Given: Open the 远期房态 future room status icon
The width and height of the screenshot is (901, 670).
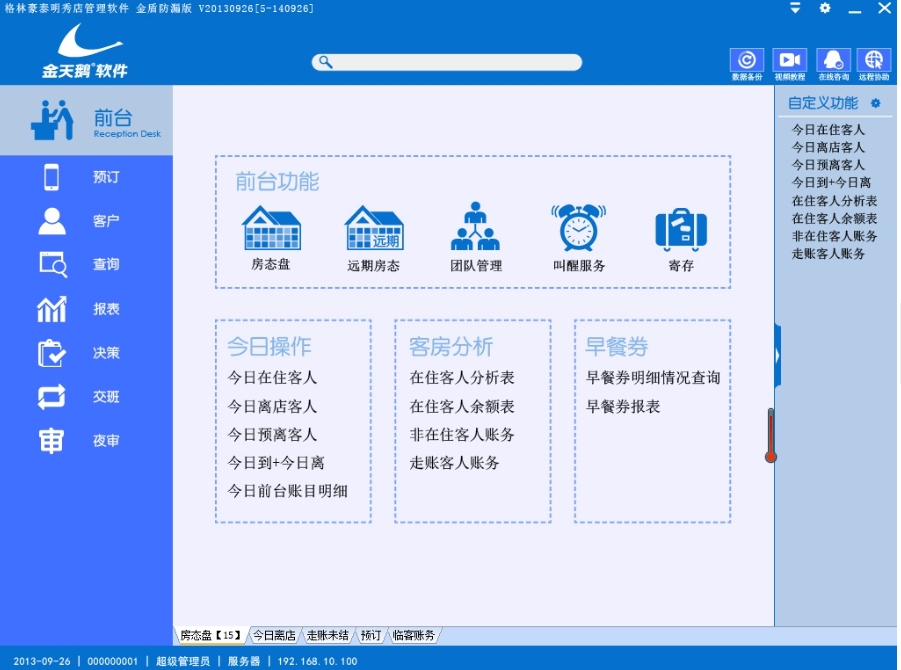Looking at the screenshot, I should (373, 228).
